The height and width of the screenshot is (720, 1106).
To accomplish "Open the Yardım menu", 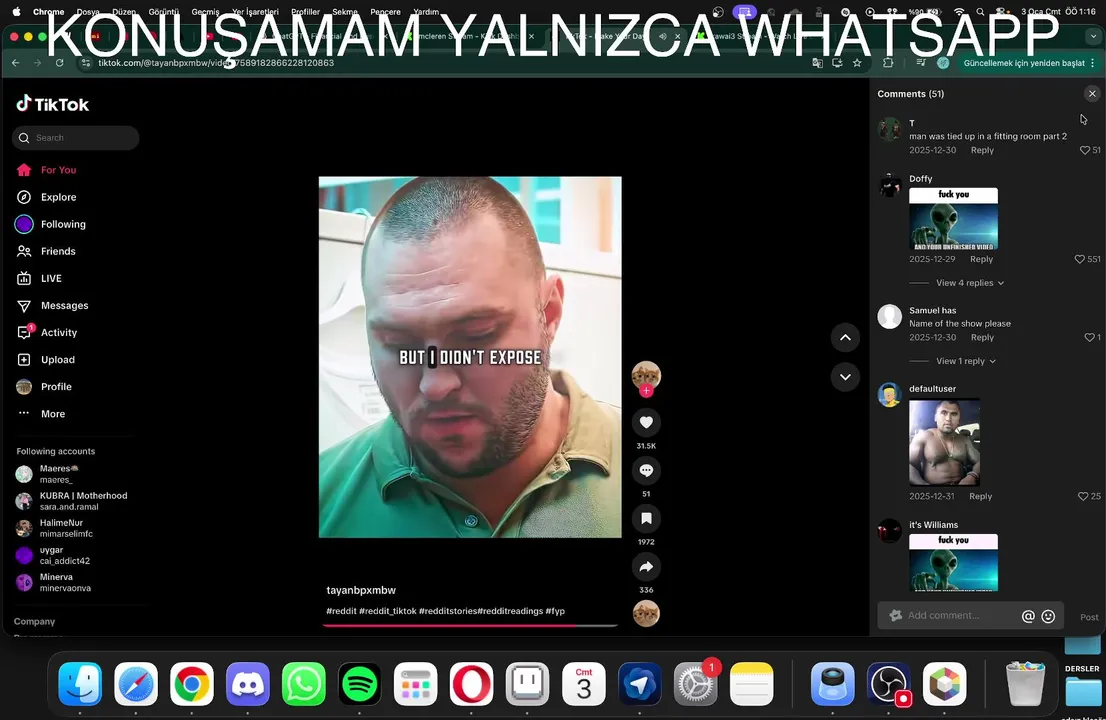I will click(426, 11).
